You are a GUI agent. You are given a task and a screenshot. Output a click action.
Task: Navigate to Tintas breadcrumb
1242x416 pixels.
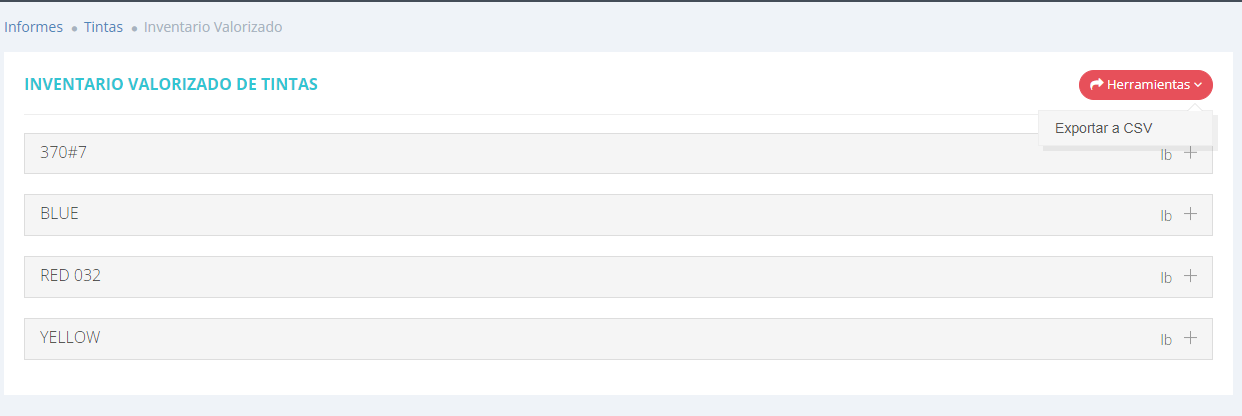tap(103, 27)
